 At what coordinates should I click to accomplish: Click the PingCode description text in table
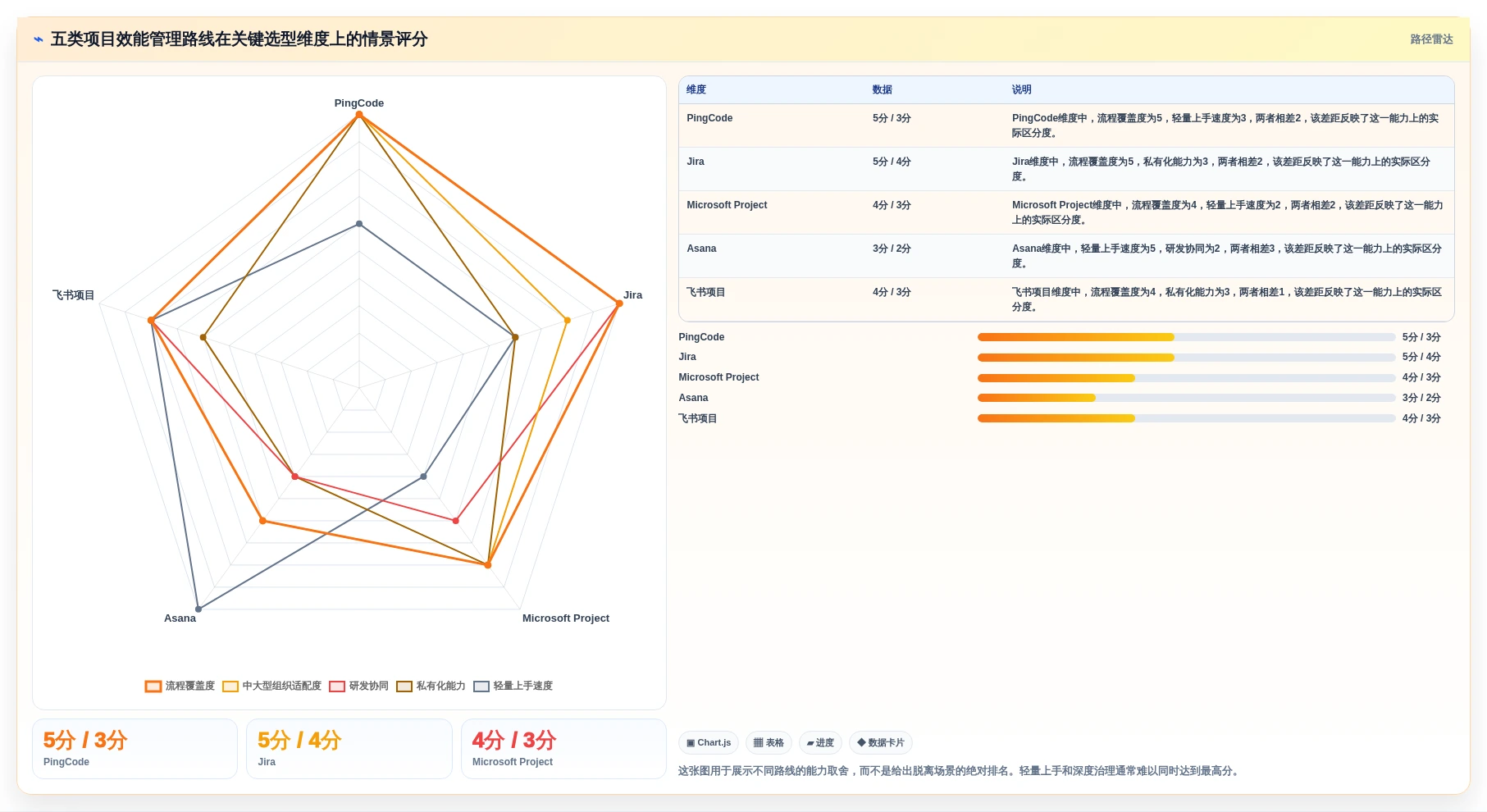pos(1226,125)
